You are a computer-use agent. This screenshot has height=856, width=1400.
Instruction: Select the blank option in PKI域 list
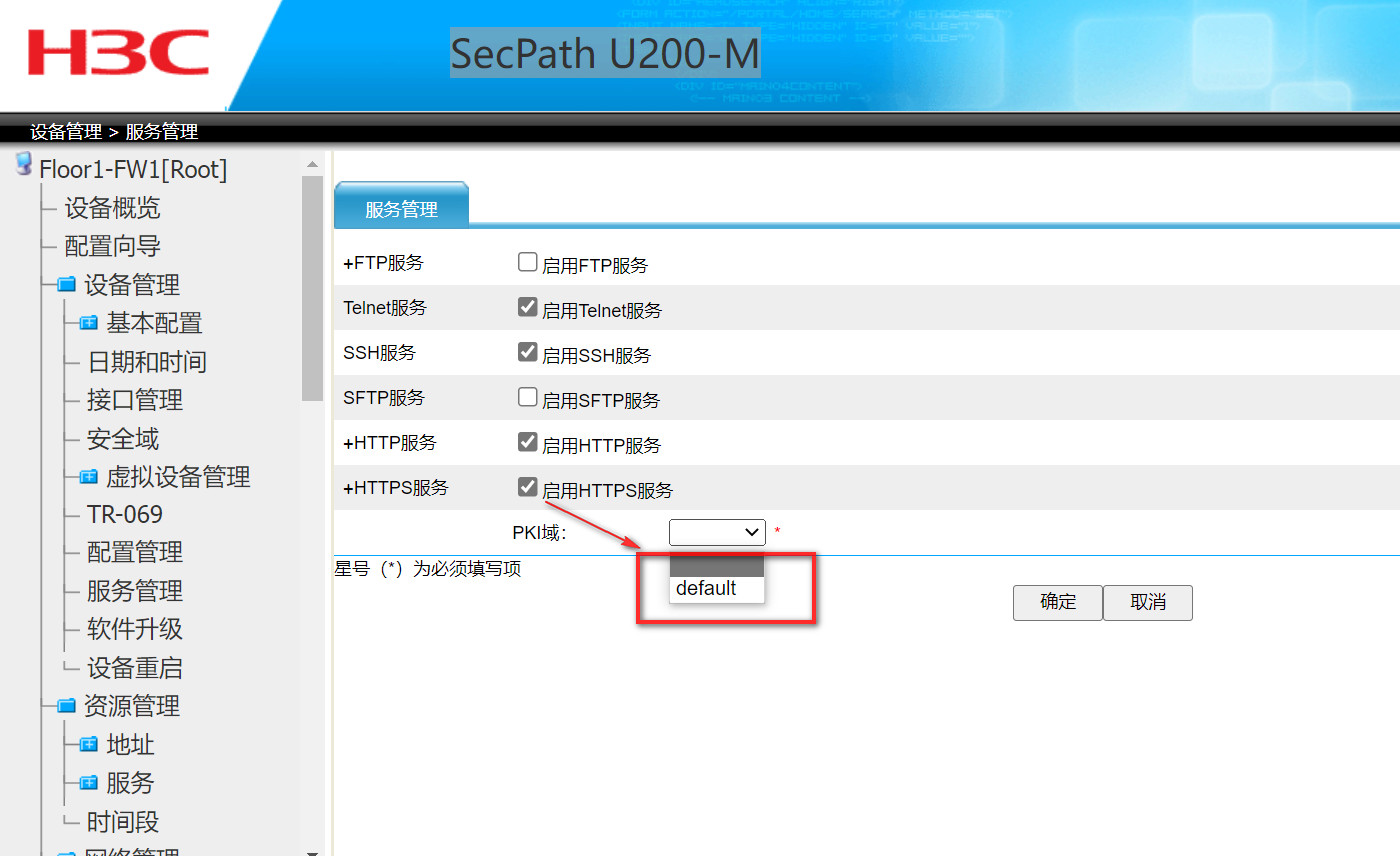point(717,565)
